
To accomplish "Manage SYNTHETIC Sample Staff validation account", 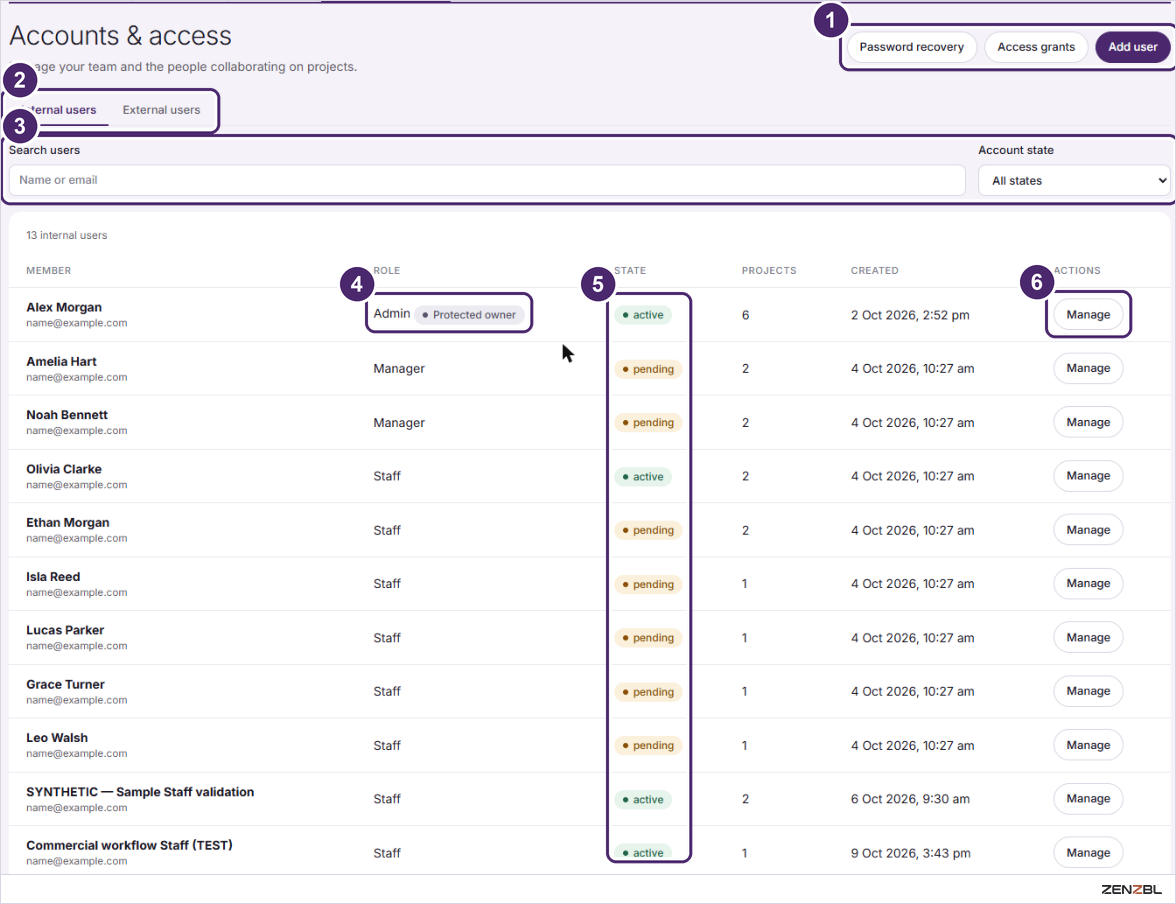I will [x=1088, y=799].
